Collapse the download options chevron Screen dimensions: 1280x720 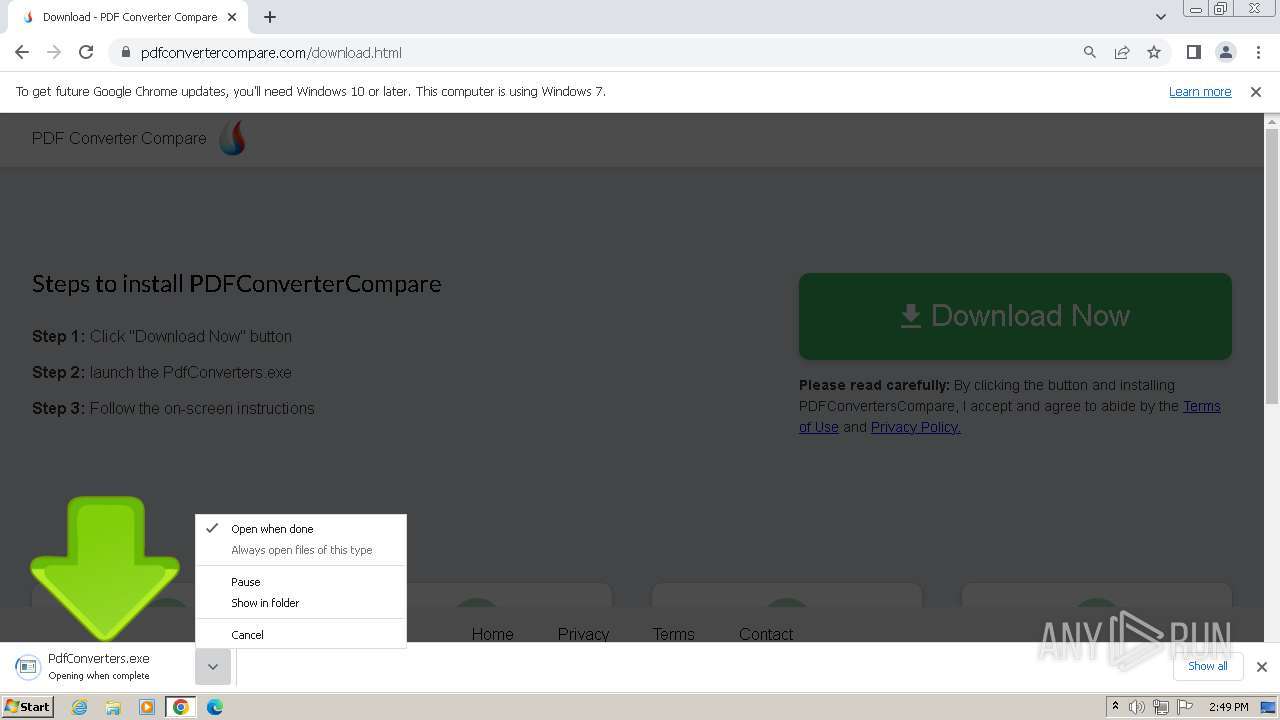[x=213, y=667]
